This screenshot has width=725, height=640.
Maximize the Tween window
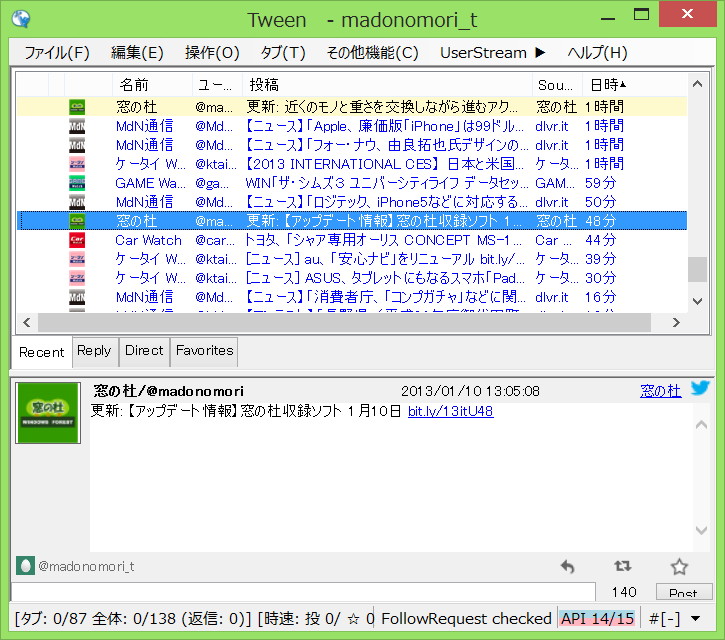tap(641, 15)
